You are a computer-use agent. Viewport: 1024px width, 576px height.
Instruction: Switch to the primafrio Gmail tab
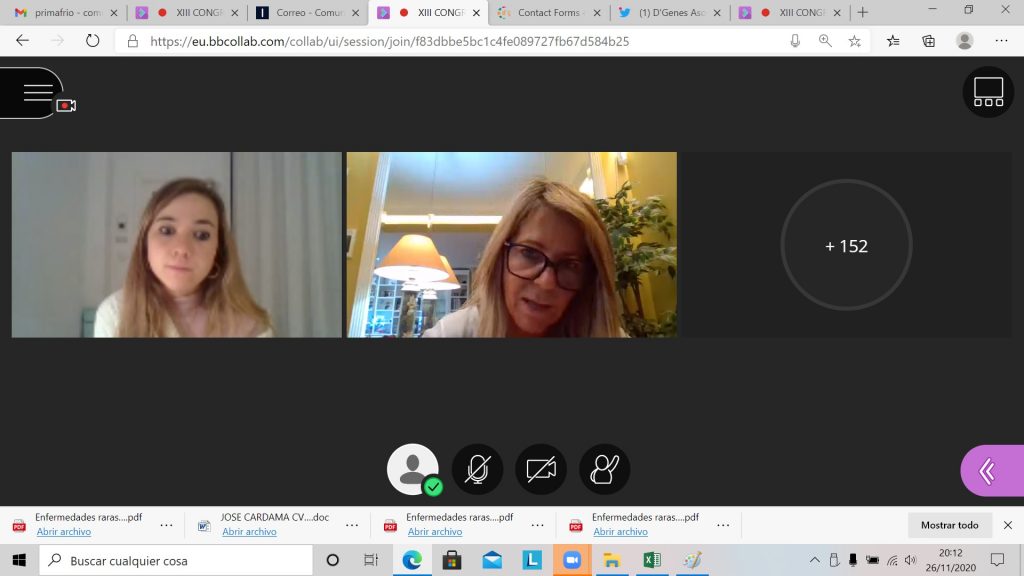(x=62, y=13)
